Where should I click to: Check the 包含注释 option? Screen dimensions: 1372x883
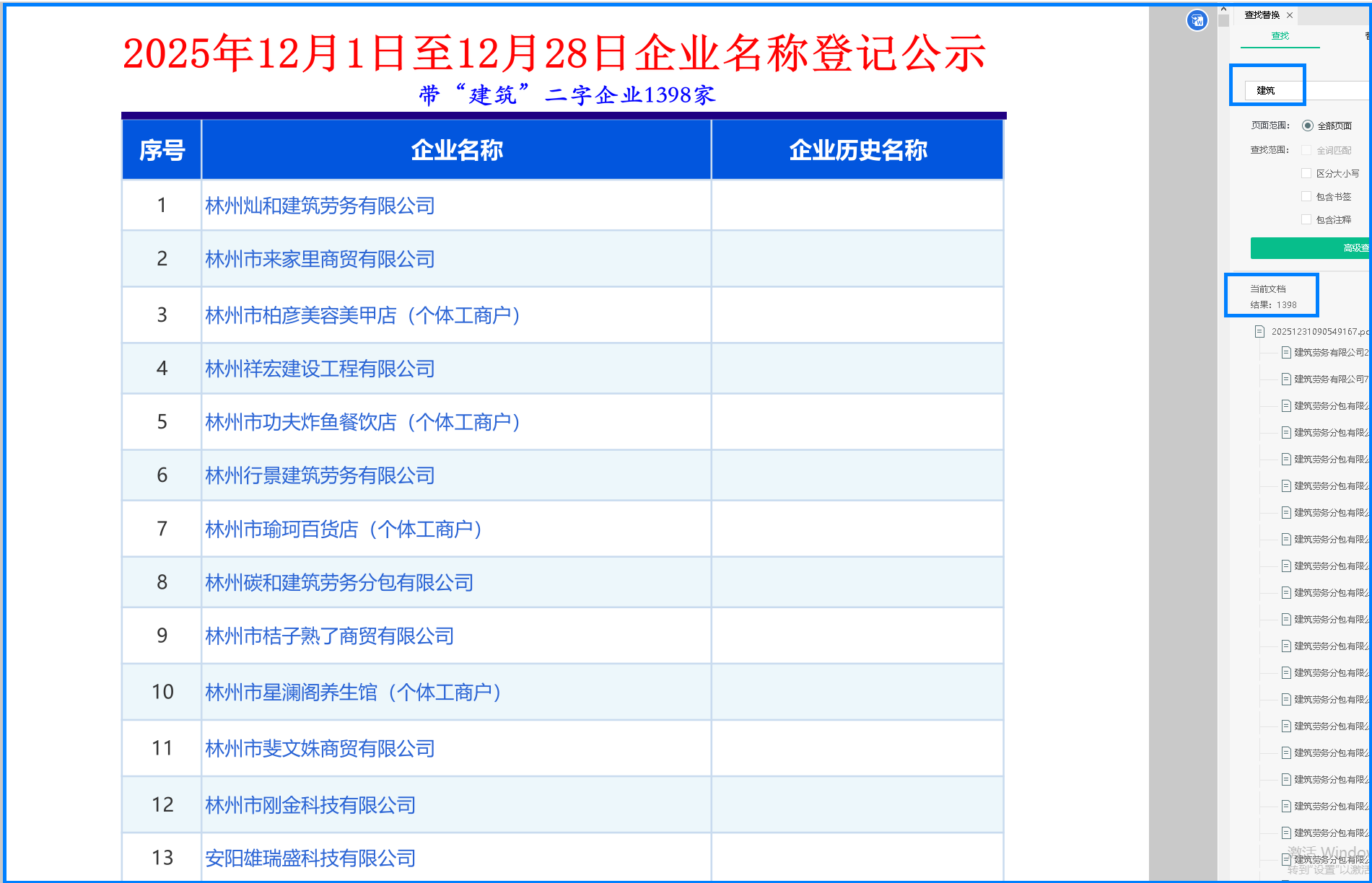1306,219
